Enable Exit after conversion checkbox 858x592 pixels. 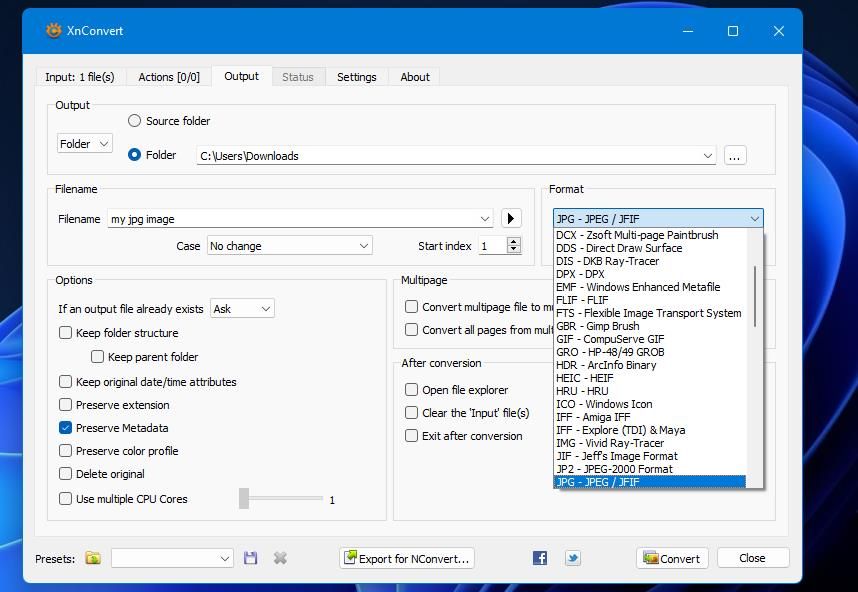(x=411, y=436)
